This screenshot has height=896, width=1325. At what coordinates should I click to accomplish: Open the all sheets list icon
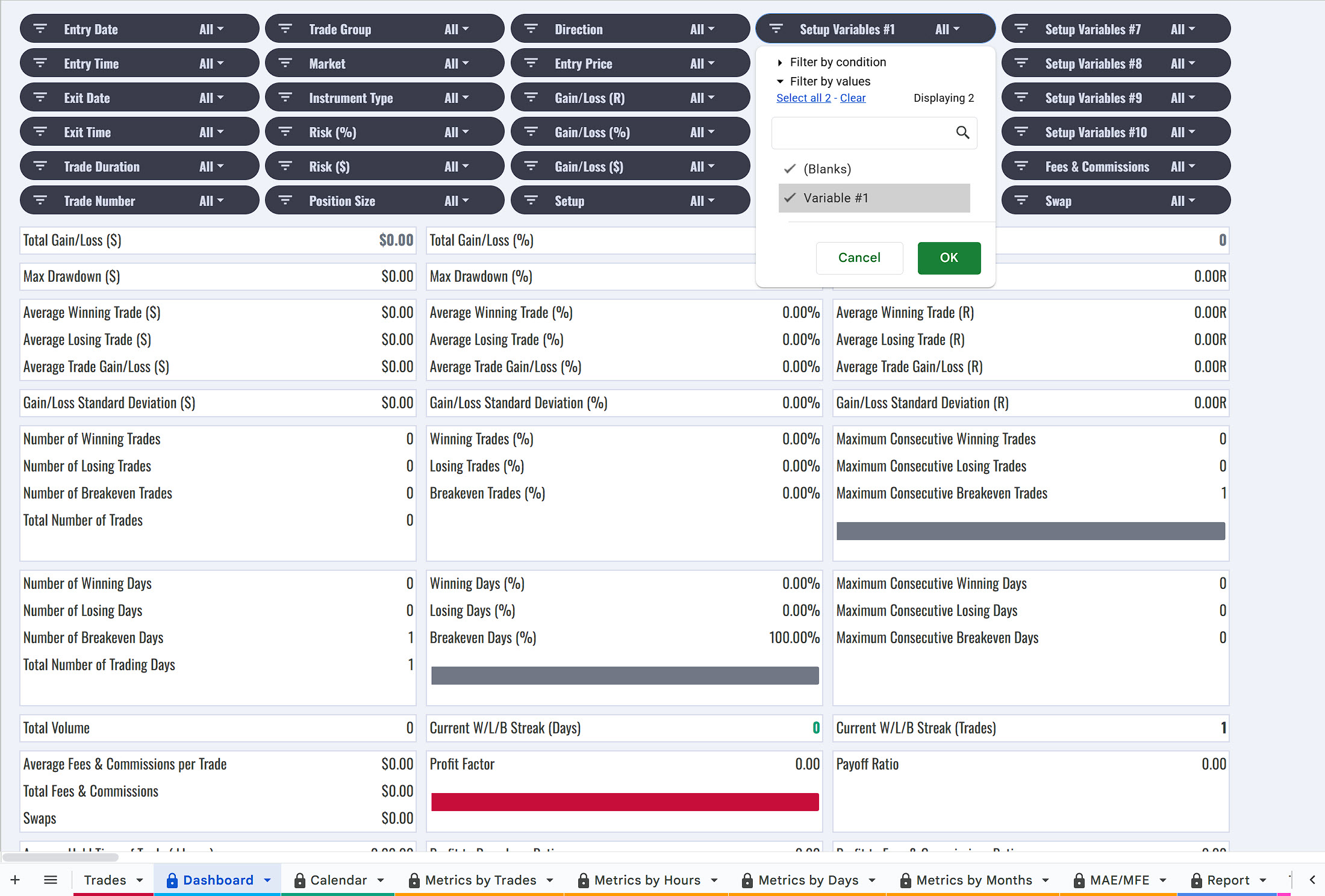tap(51, 880)
